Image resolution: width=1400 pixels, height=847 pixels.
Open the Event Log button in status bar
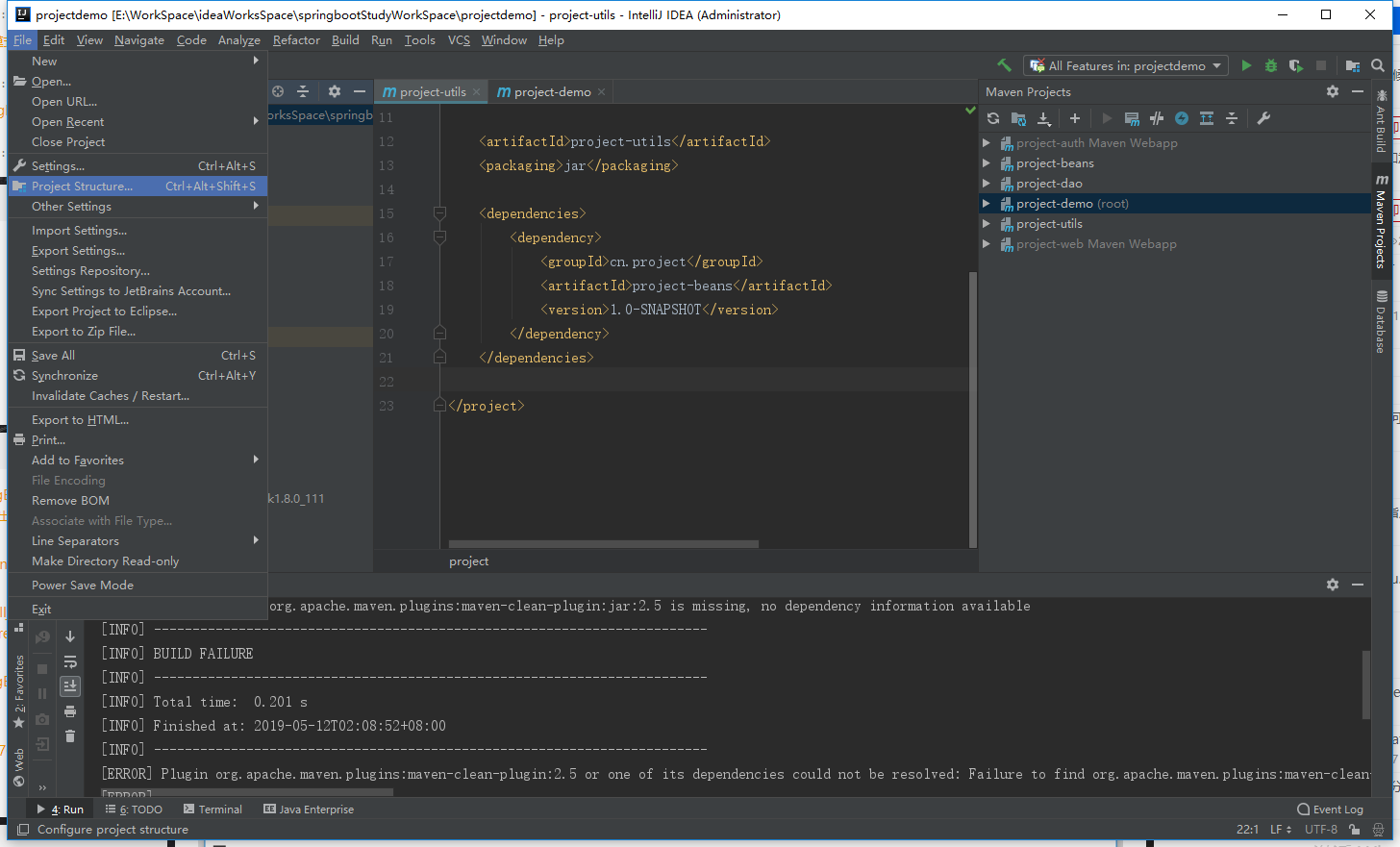click(1330, 810)
